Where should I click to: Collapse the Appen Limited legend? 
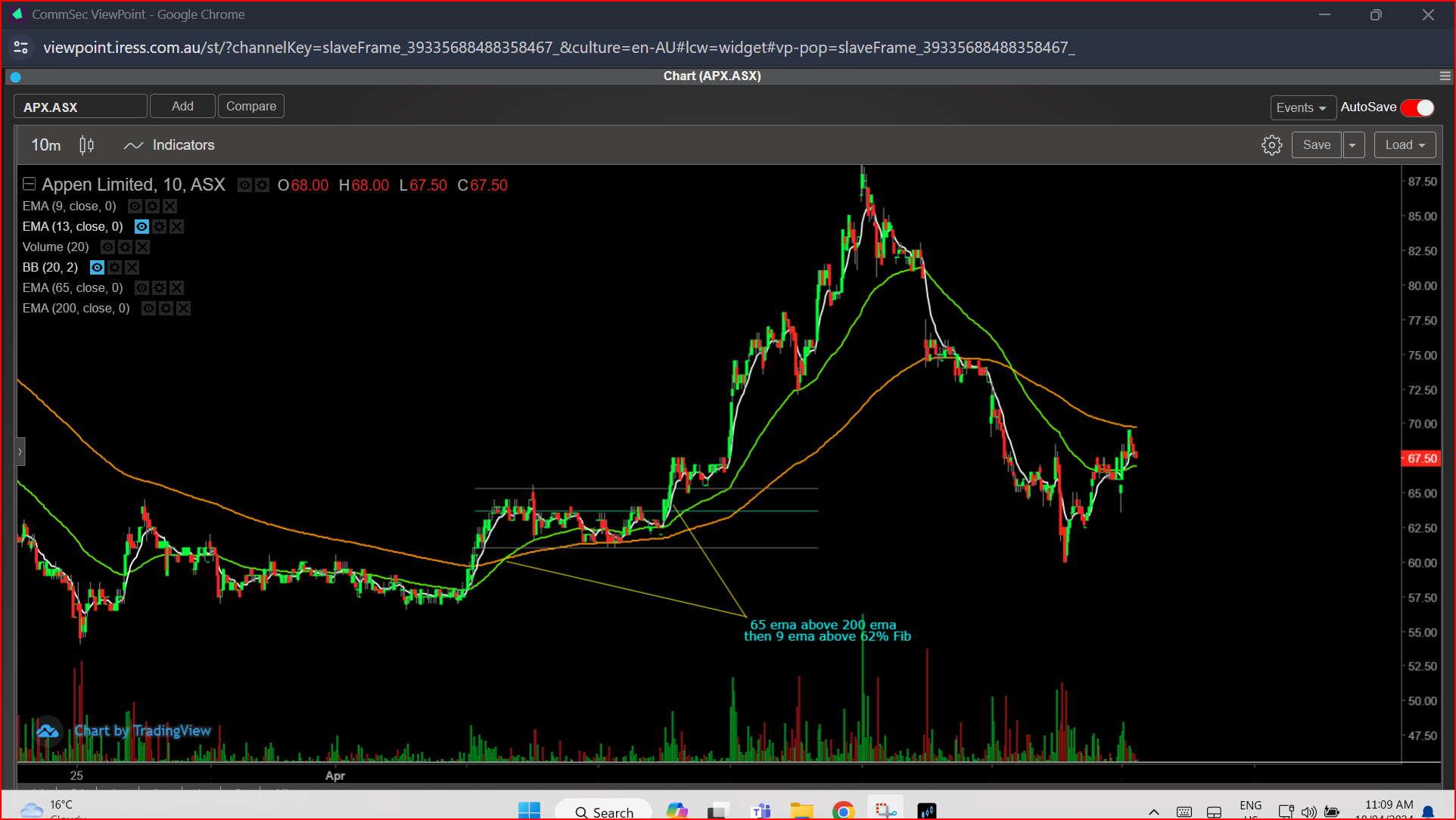(29, 184)
